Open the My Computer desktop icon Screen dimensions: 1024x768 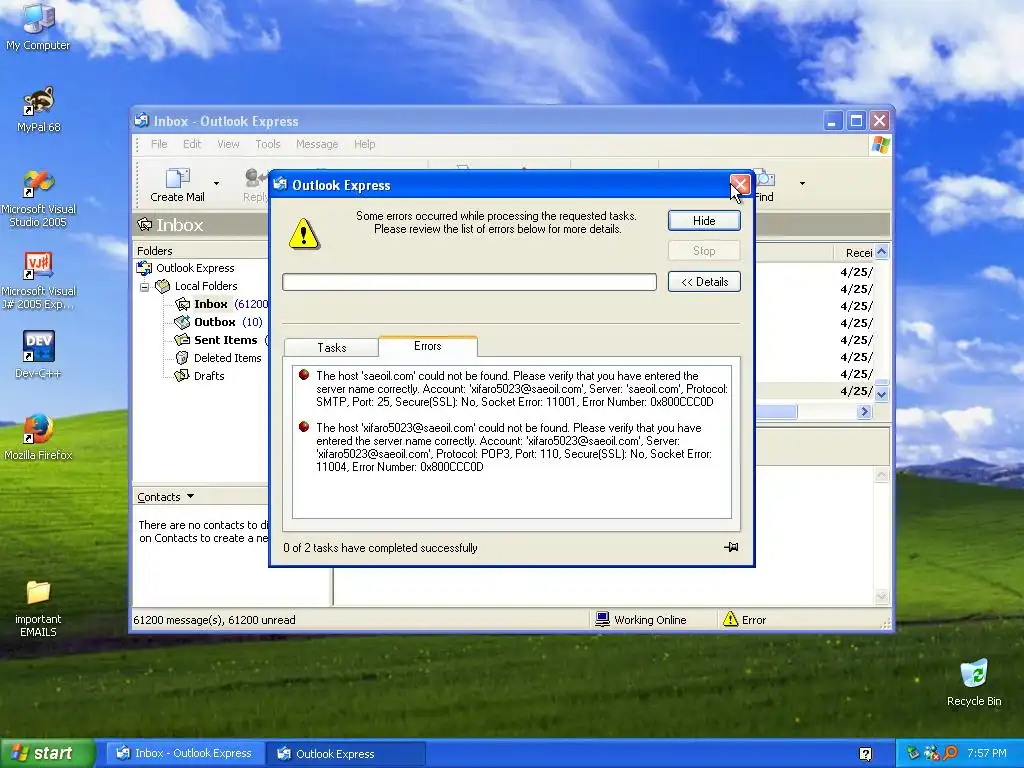pyautogui.click(x=38, y=26)
